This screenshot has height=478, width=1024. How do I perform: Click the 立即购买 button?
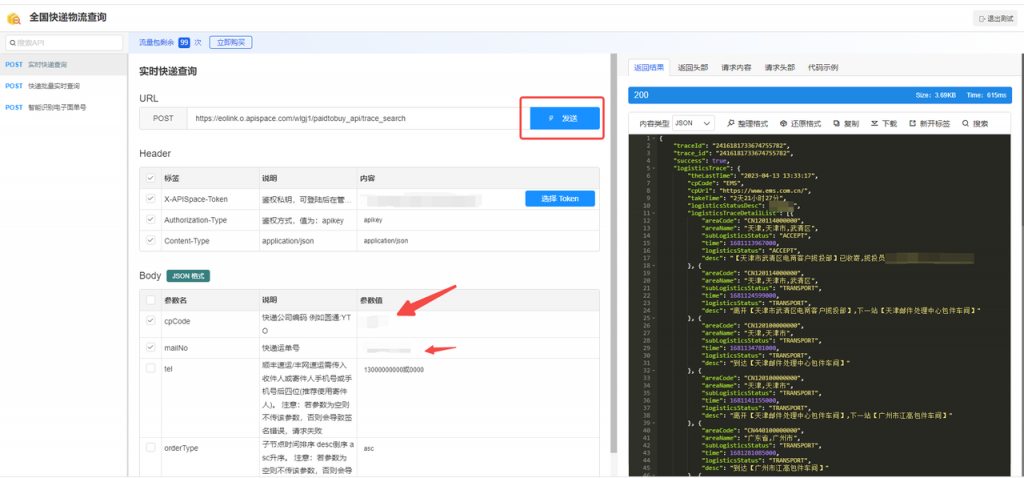(231, 42)
